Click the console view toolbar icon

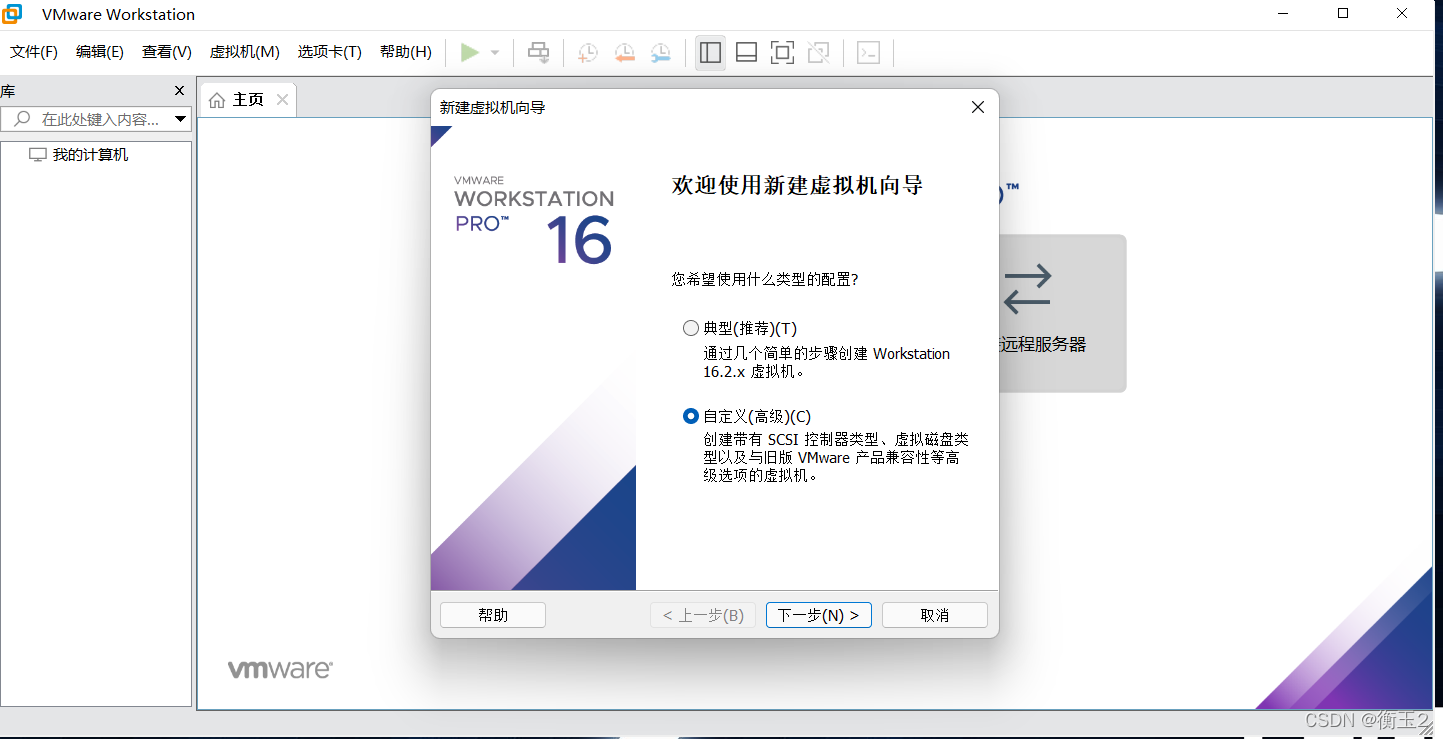click(x=868, y=53)
